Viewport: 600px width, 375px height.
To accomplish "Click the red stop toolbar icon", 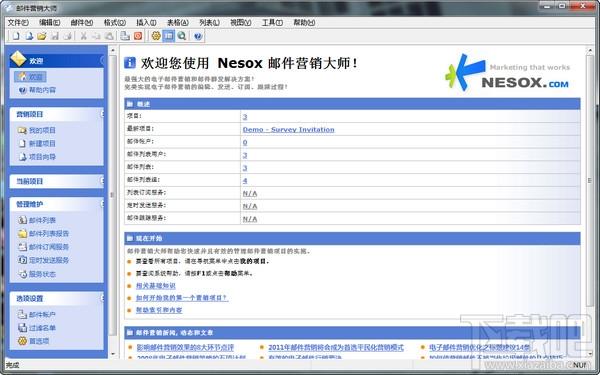I will click(x=138, y=36).
